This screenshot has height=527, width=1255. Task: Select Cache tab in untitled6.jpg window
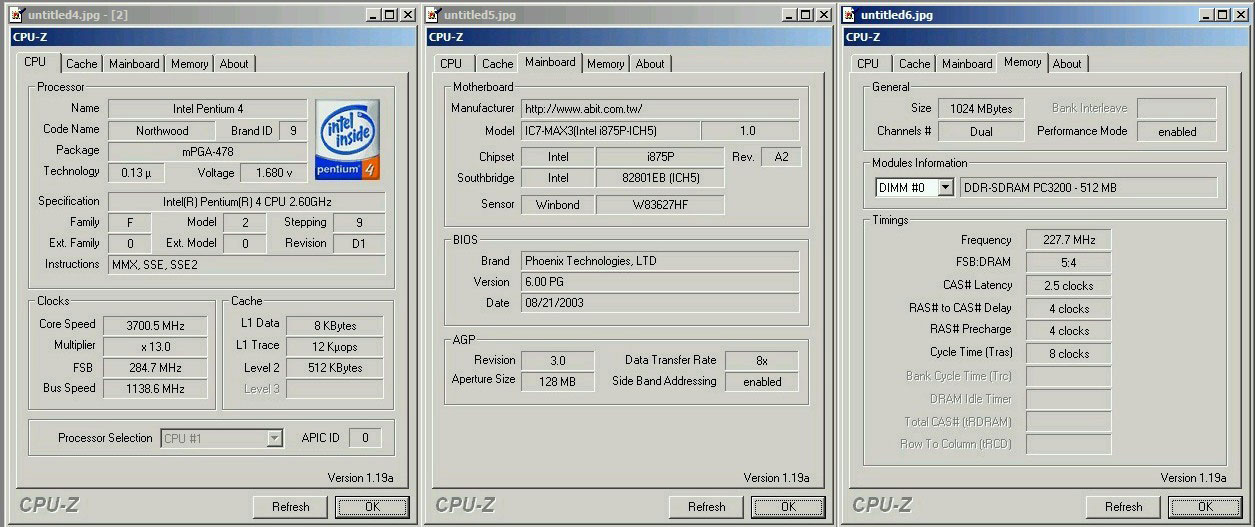tap(914, 64)
